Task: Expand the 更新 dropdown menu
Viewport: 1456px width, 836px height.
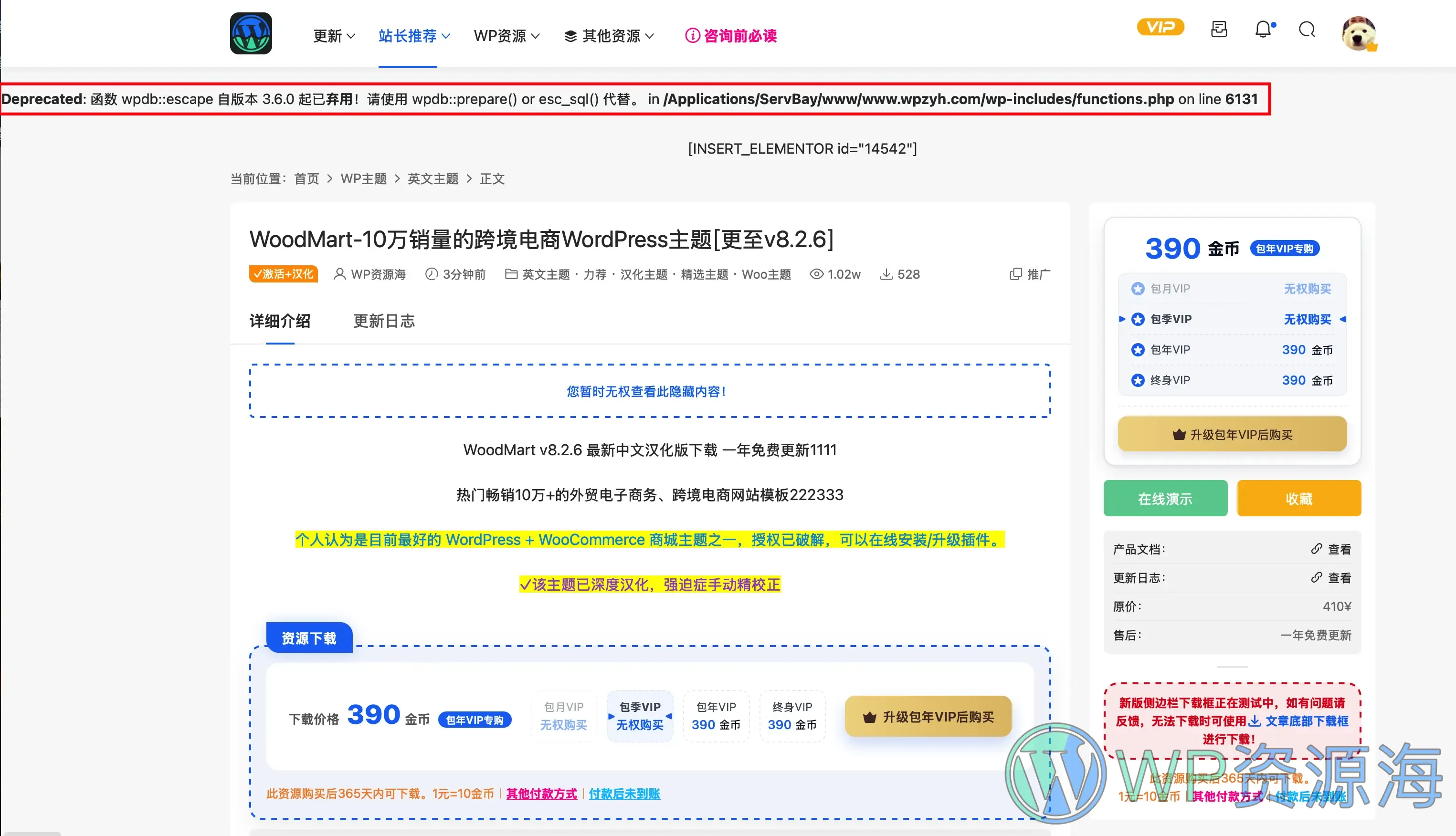Action: pyautogui.click(x=334, y=36)
